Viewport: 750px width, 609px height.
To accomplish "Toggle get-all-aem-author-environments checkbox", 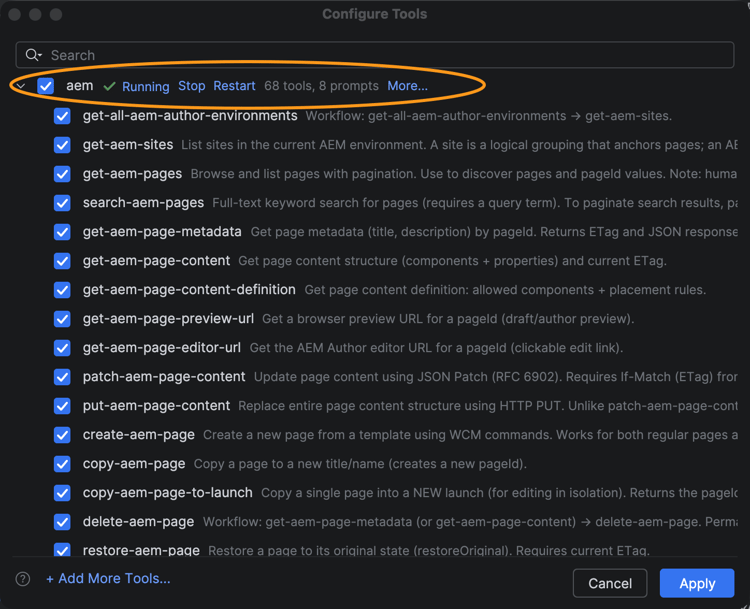I will [x=62, y=116].
